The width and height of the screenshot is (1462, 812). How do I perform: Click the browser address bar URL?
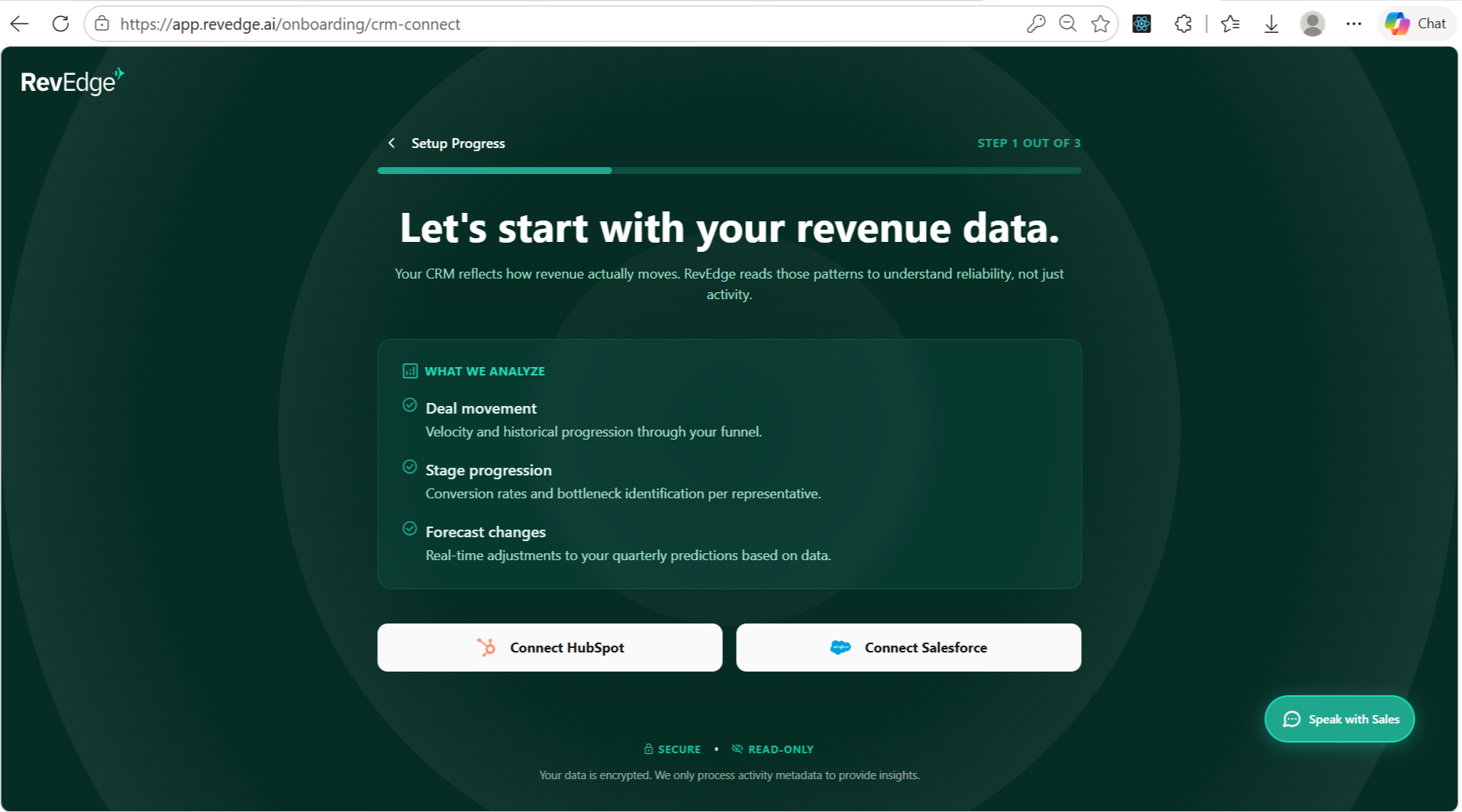click(x=290, y=24)
